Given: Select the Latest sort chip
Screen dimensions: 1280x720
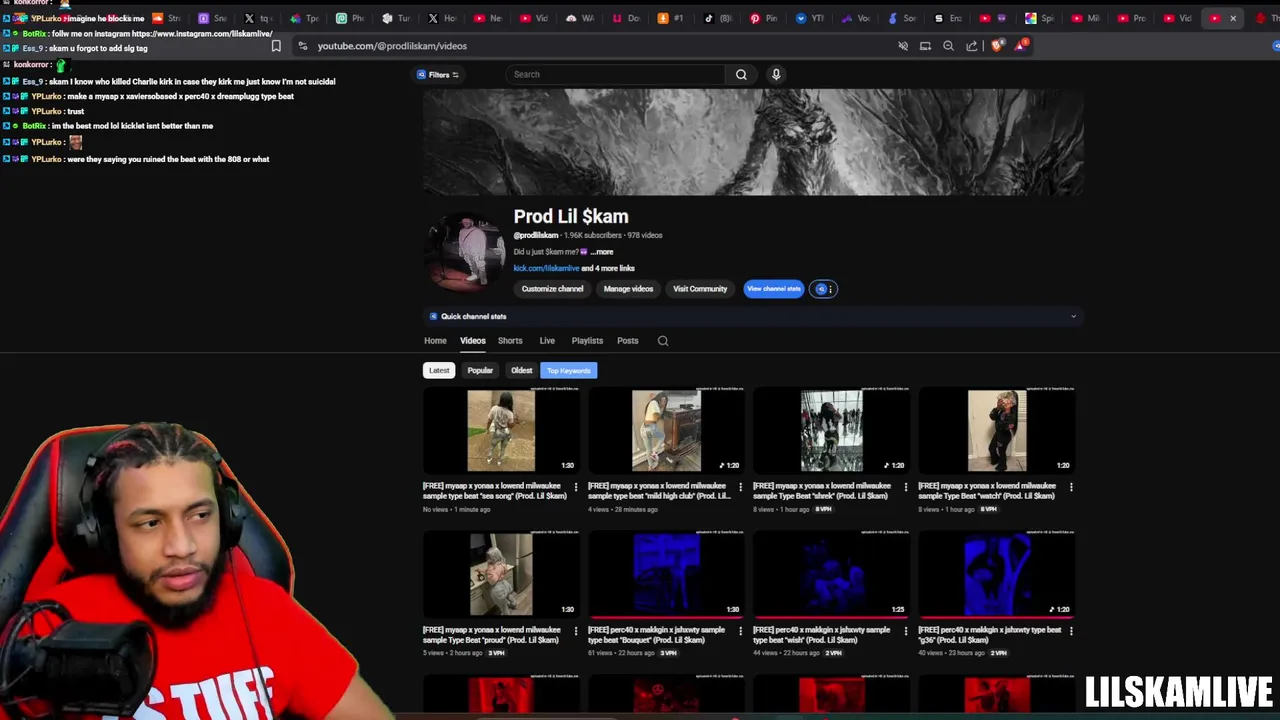Looking at the screenshot, I should [439, 370].
